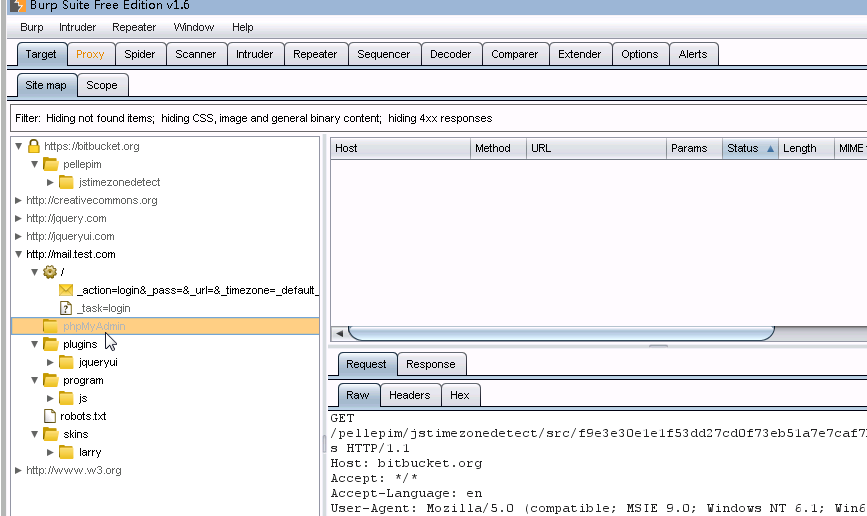867x516 pixels.
Task: Open the Sequencer tab
Action: point(384,54)
